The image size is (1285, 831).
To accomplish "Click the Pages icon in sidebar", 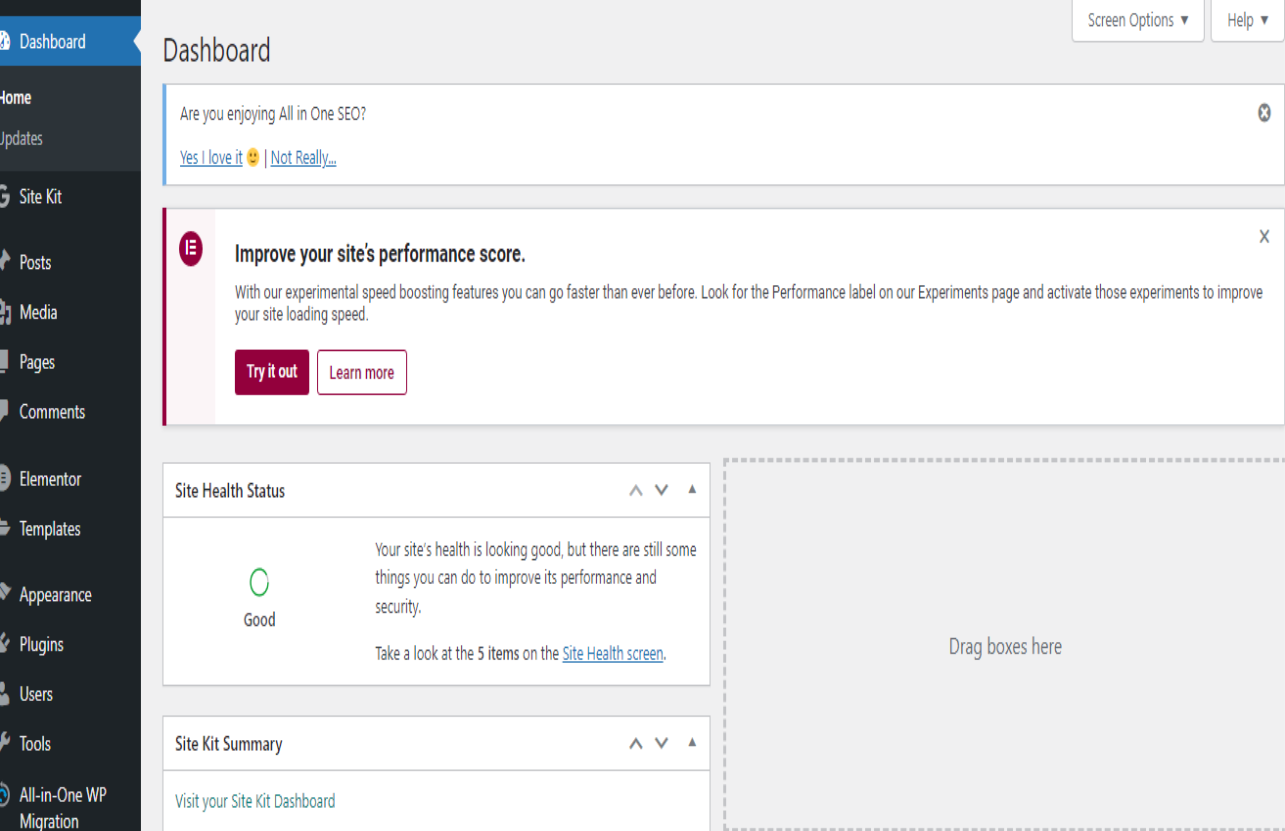I will [x=3, y=362].
